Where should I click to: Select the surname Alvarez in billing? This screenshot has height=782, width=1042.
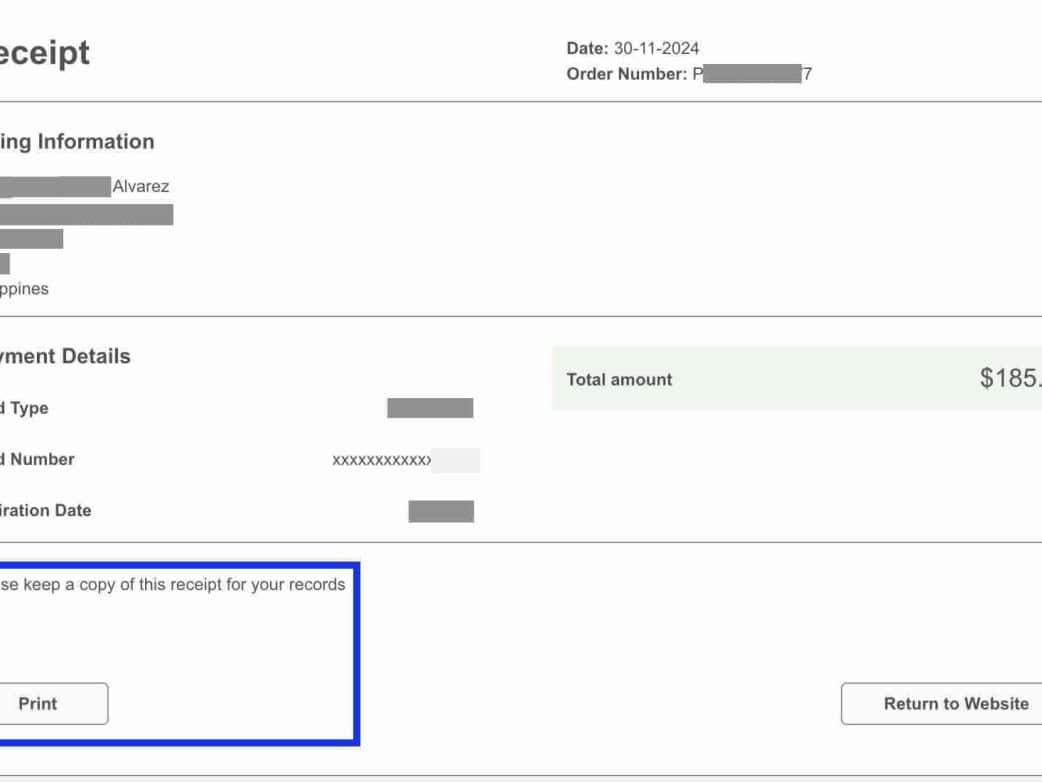(141, 186)
